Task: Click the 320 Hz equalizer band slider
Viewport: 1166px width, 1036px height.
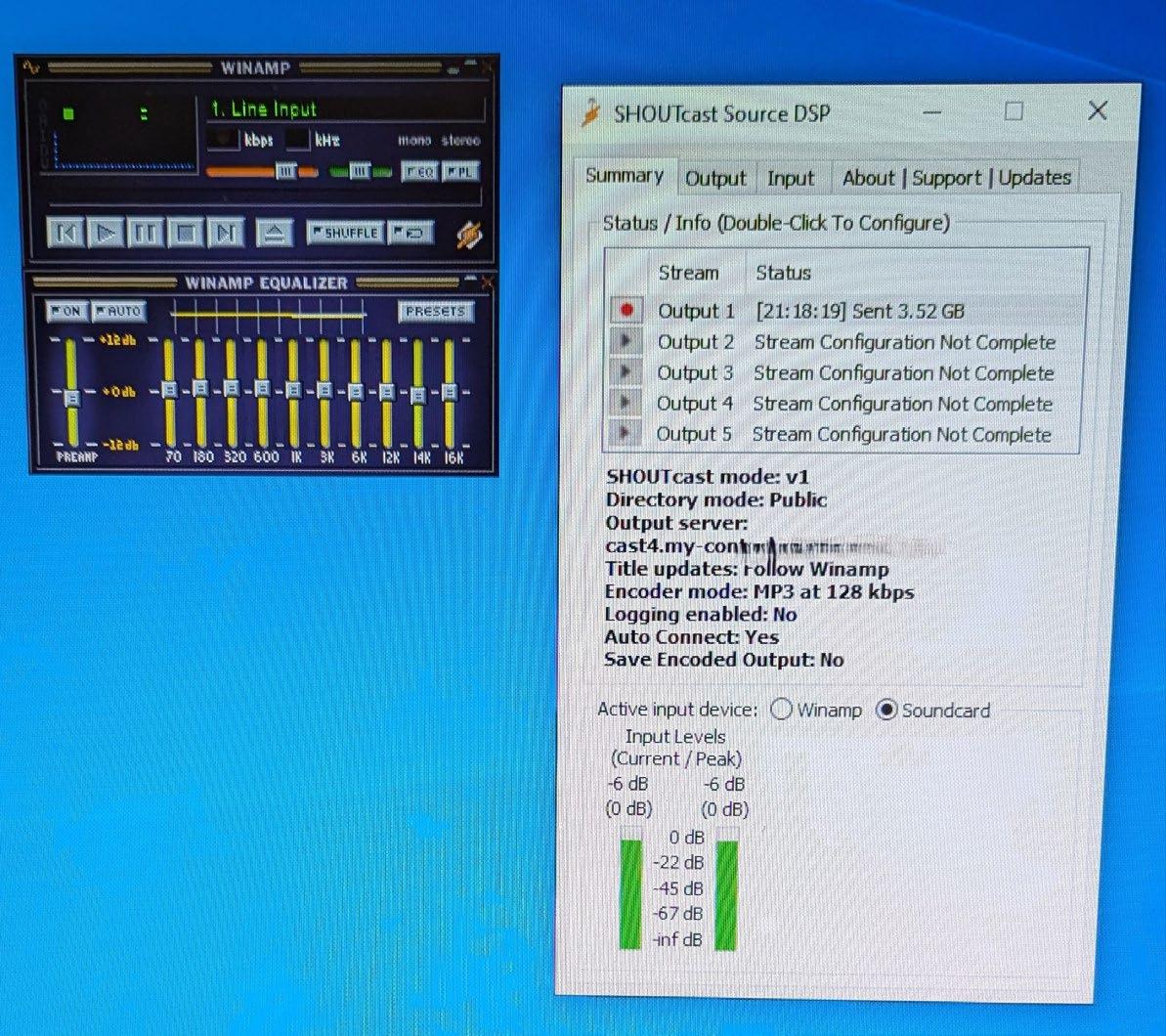Action: [232, 393]
